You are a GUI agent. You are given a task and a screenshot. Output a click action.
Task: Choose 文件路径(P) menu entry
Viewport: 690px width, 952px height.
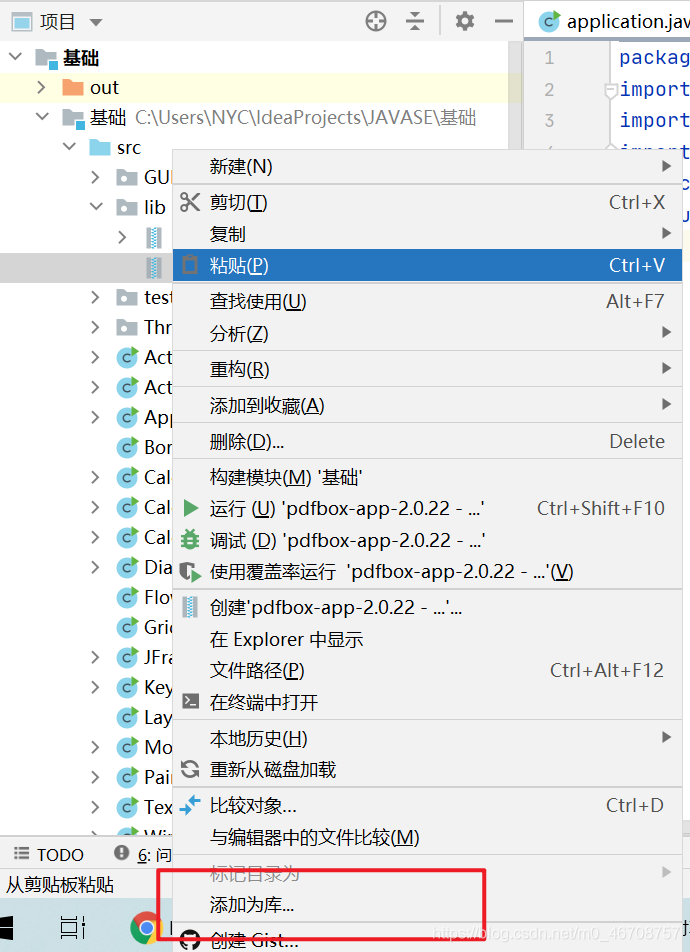point(427,670)
